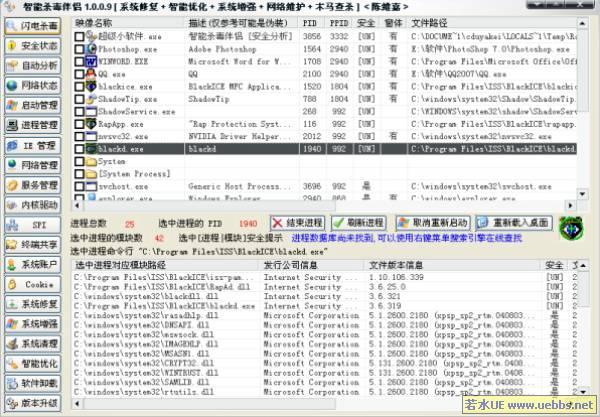Sort processes by the 映像名称 column header
600x417 pixels.
coord(129,23)
